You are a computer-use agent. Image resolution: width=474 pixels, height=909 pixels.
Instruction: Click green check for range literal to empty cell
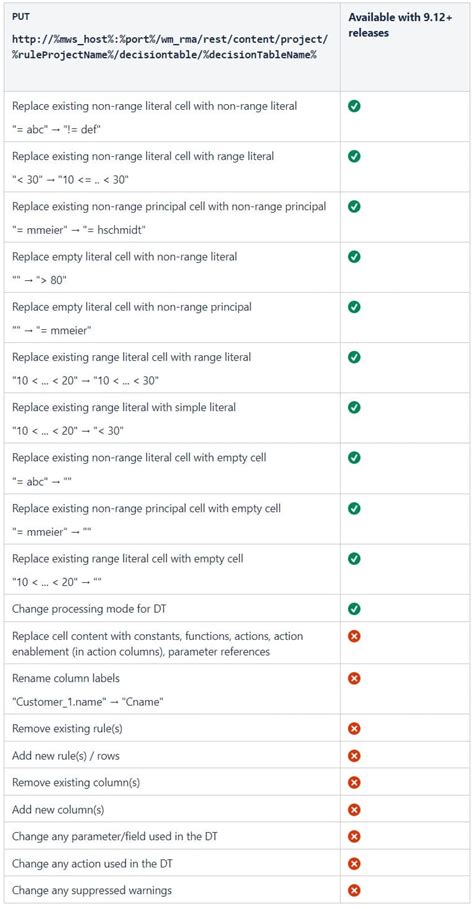coord(354,558)
